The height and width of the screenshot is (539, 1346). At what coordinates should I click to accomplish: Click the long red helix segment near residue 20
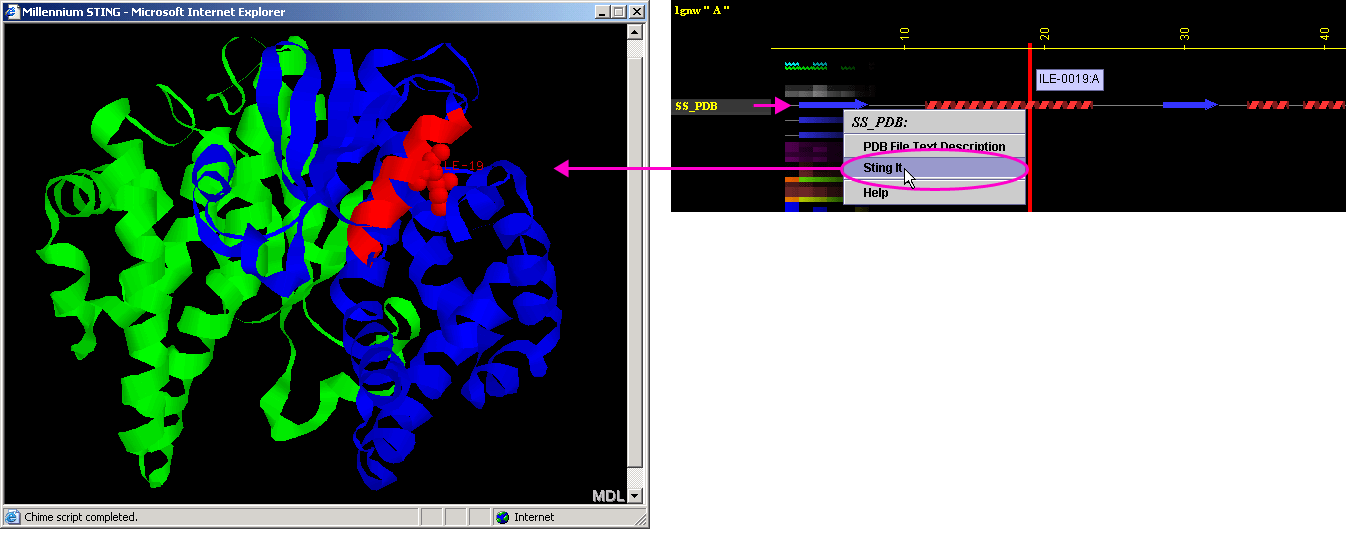[1009, 104]
